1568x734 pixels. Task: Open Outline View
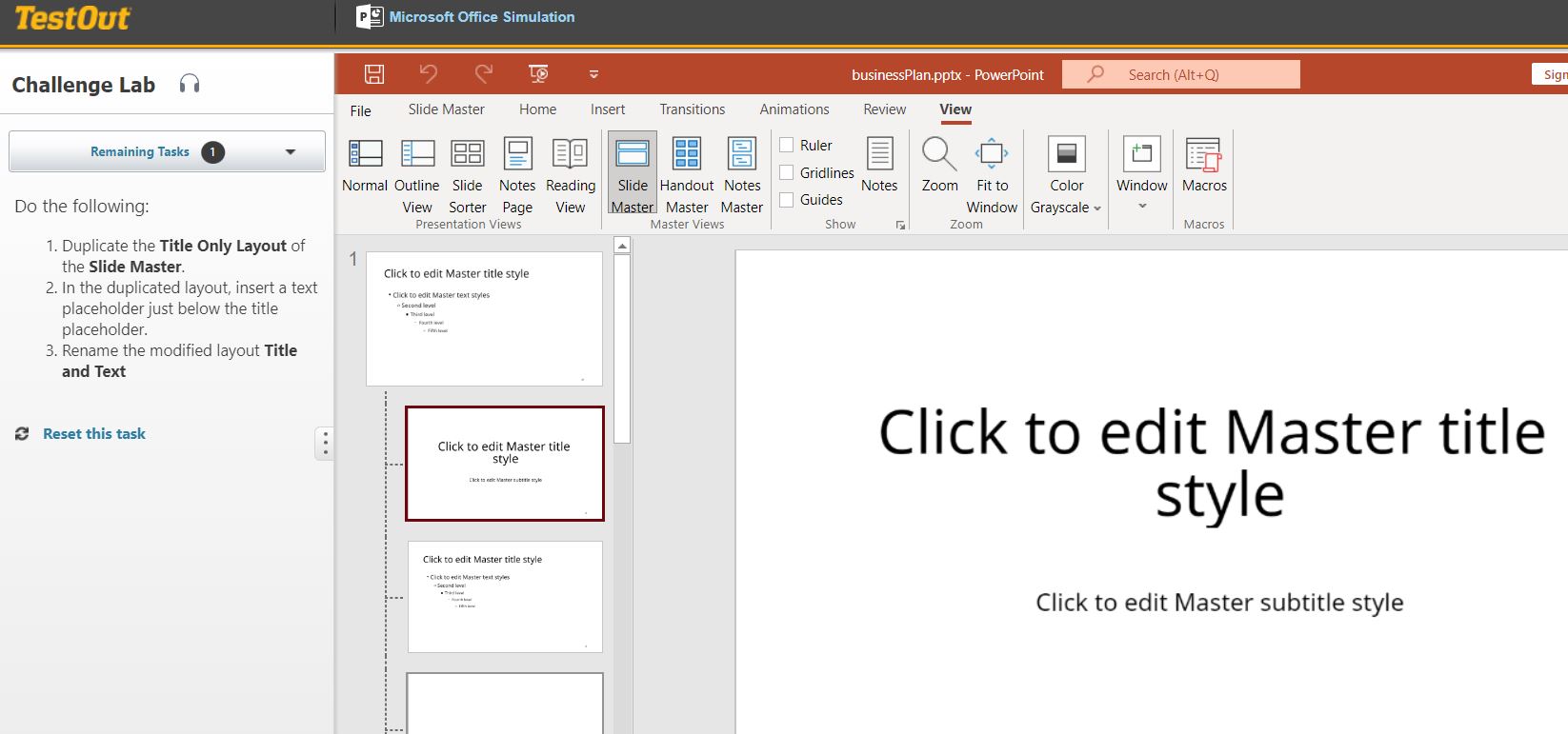pos(417,174)
